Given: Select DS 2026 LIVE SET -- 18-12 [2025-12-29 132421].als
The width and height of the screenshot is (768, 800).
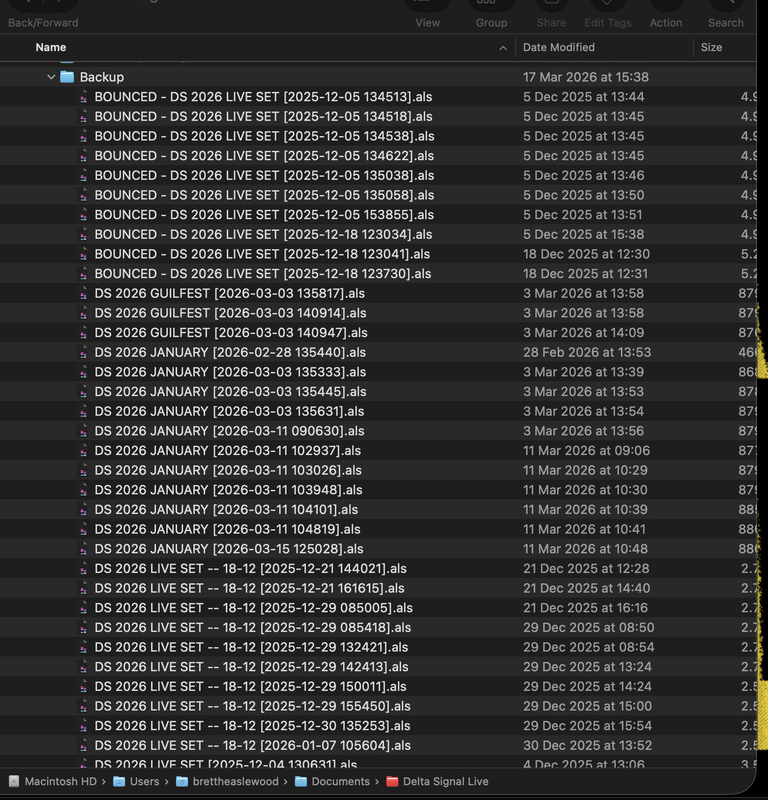Looking at the screenshot, I should point(251,647).
